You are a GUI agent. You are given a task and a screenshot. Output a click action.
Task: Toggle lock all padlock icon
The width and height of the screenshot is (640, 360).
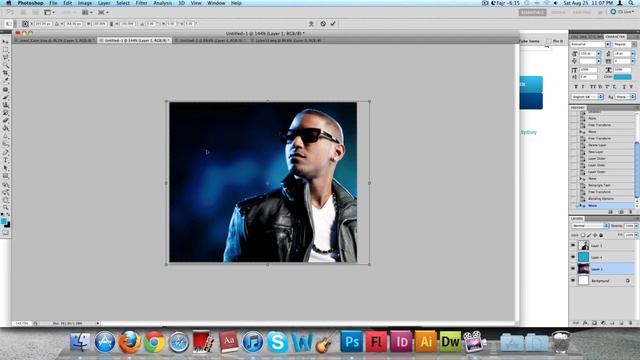601,235
